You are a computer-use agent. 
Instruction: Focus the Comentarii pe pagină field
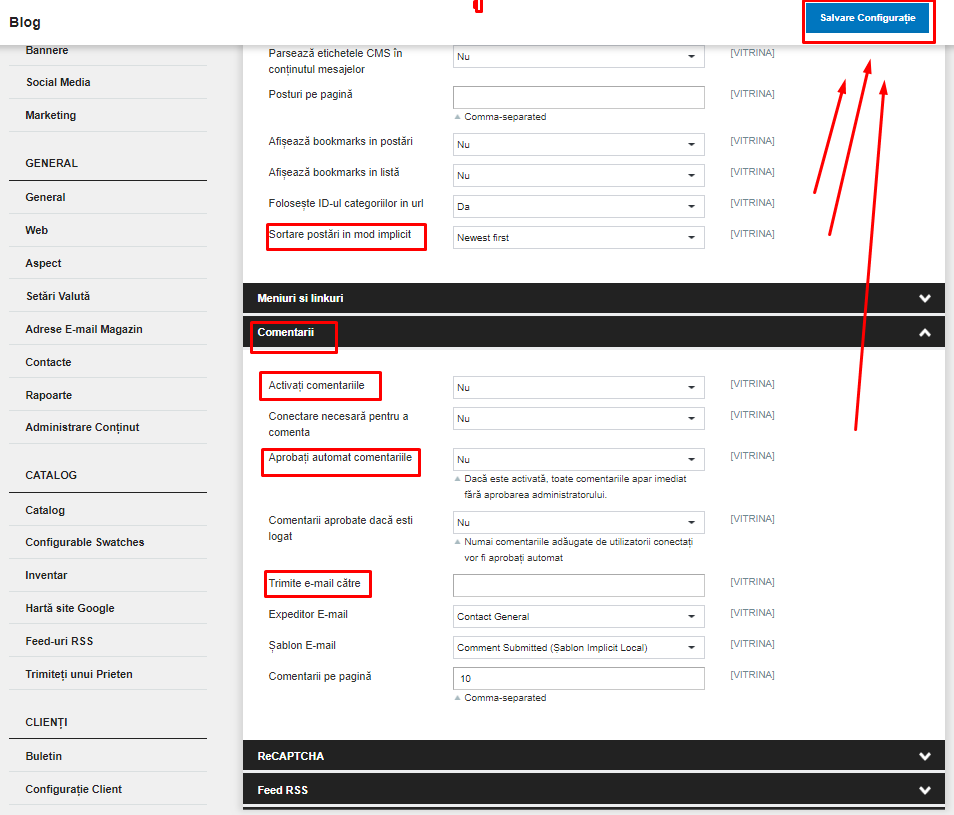click(x=579, y=679)
